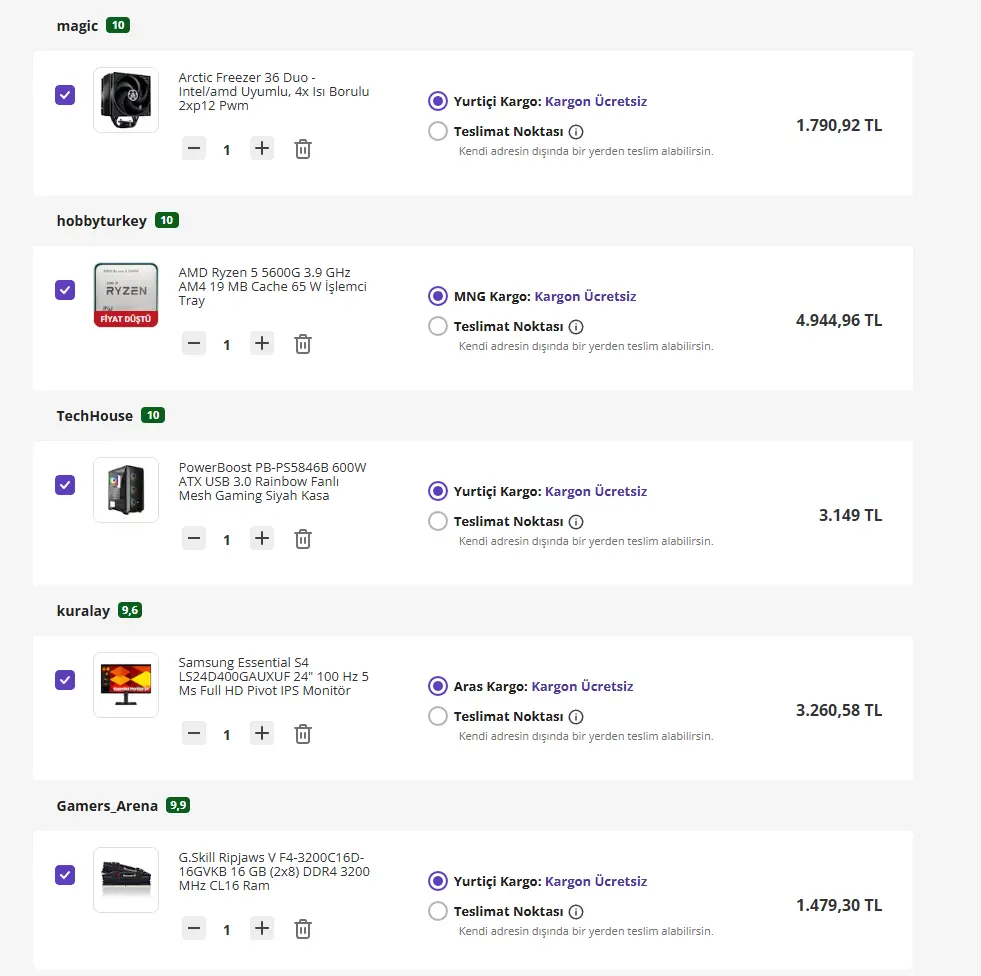Decrease AMD Ryzen quantity with minus
This screenshot has height=976, width=981.
pos(194,343)
